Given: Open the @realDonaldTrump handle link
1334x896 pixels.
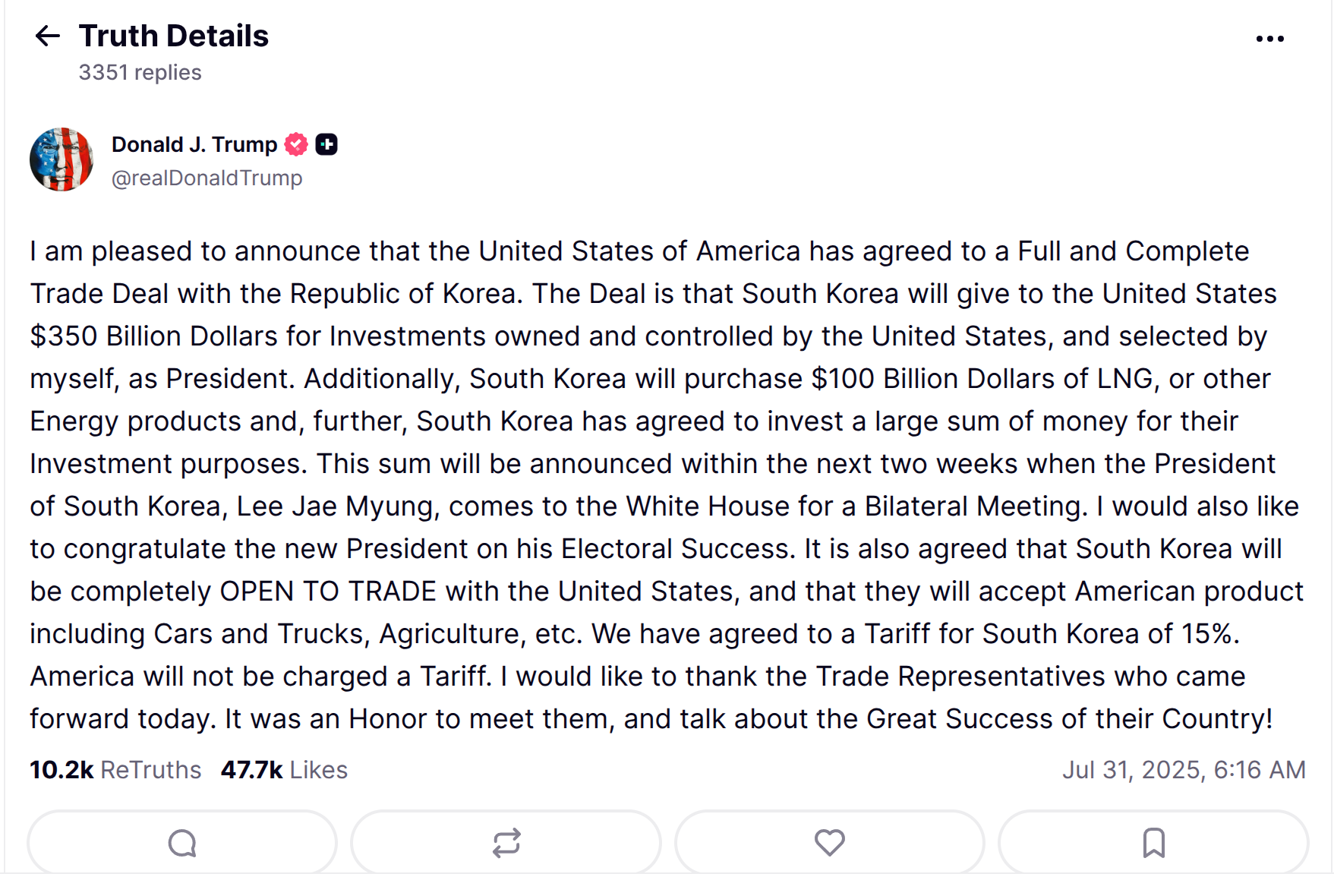Looking at the screenshot, I should (207, 178).
